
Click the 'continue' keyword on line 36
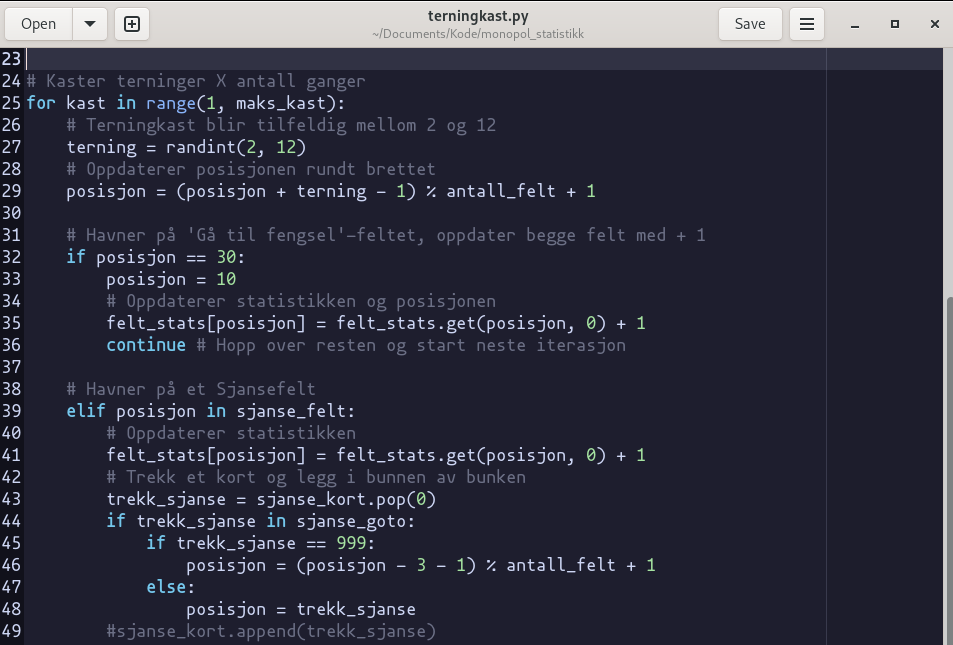[146, 345]
